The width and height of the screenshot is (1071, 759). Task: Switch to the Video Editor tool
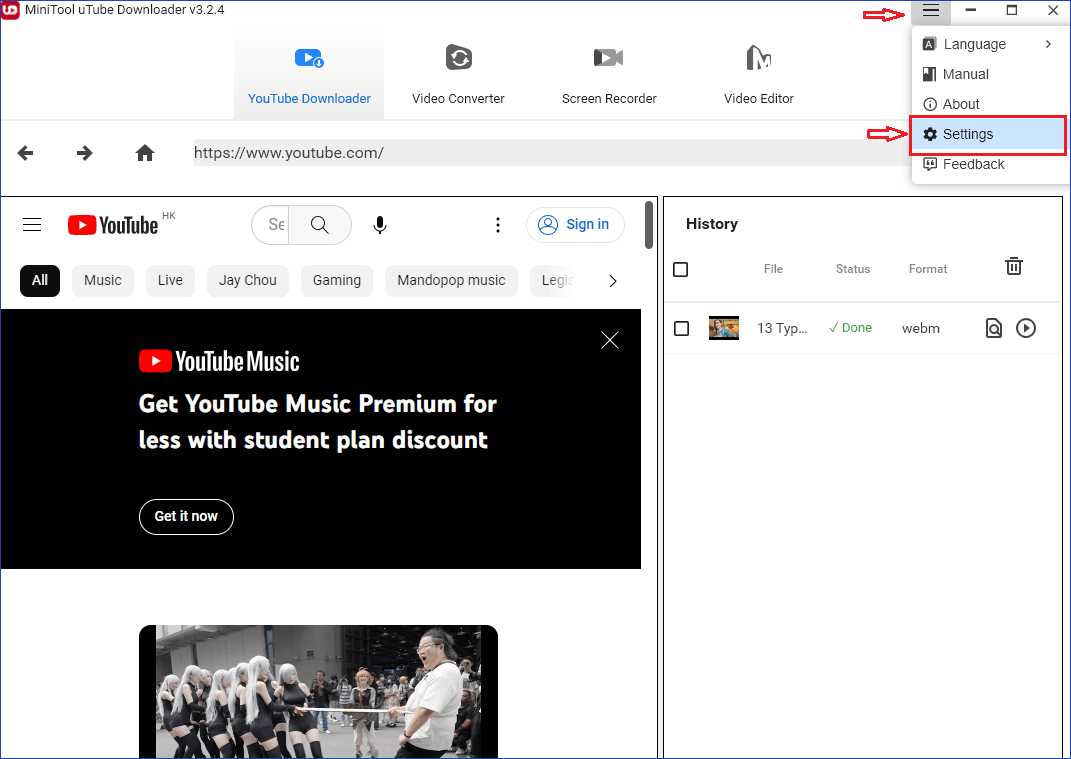coord(758,72)
